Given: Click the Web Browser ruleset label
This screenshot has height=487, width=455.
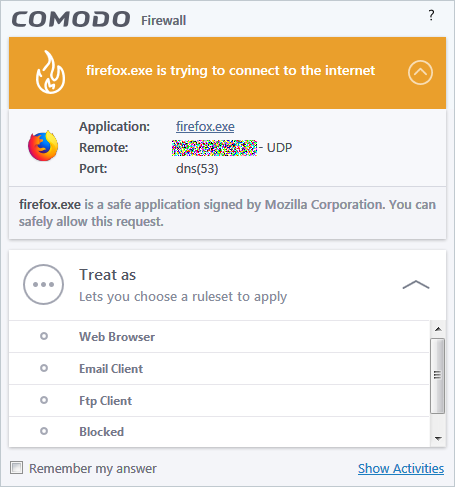Looking at the screenshot, I should (117, 337).
